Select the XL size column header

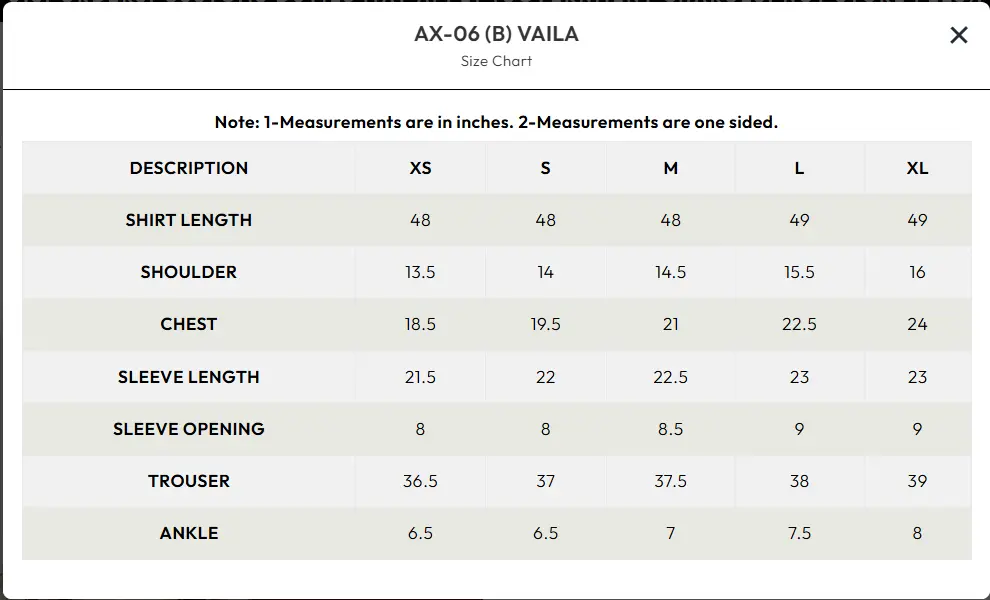(917, 168)
